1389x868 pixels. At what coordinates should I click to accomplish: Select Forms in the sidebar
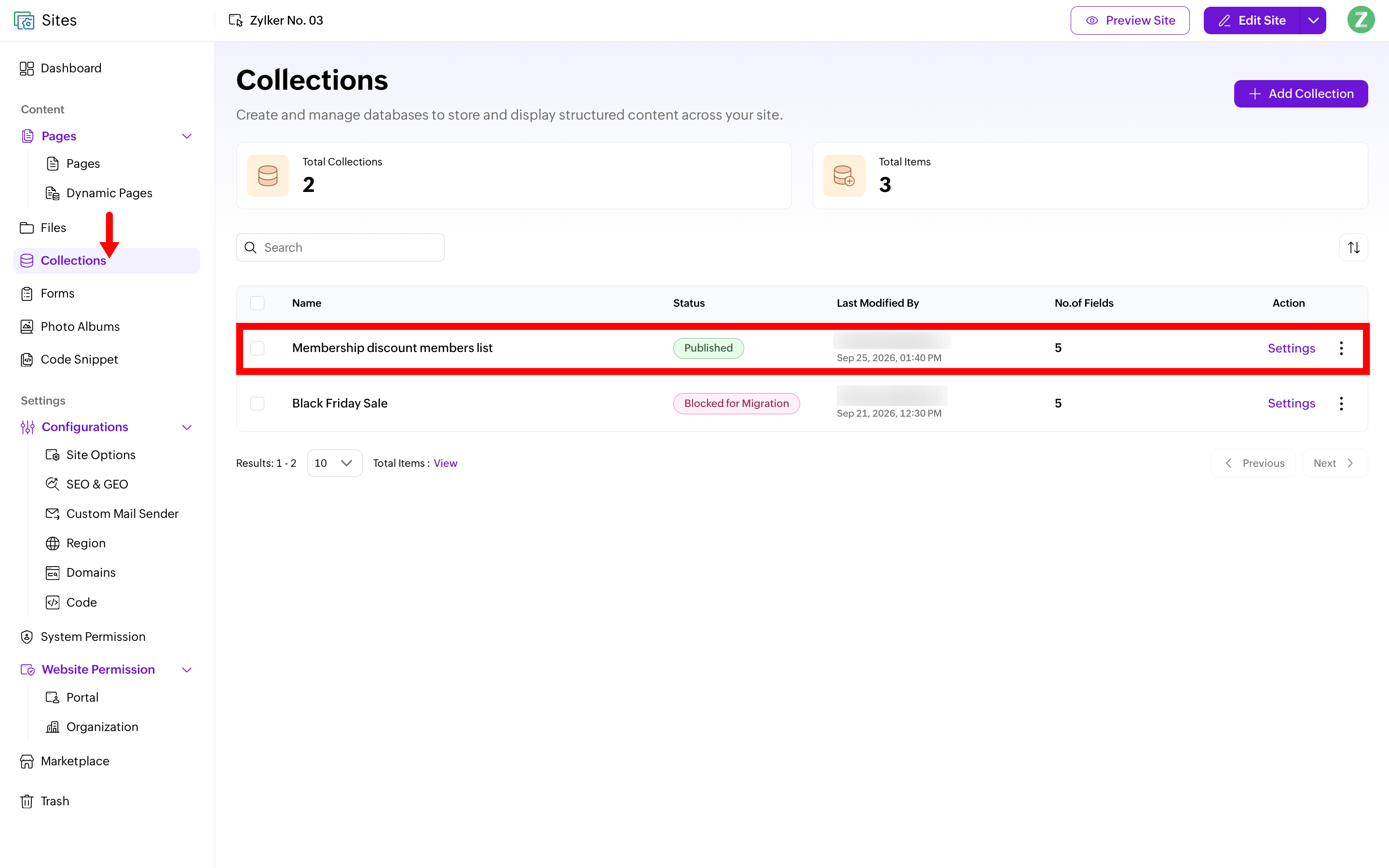click(48, 293)
